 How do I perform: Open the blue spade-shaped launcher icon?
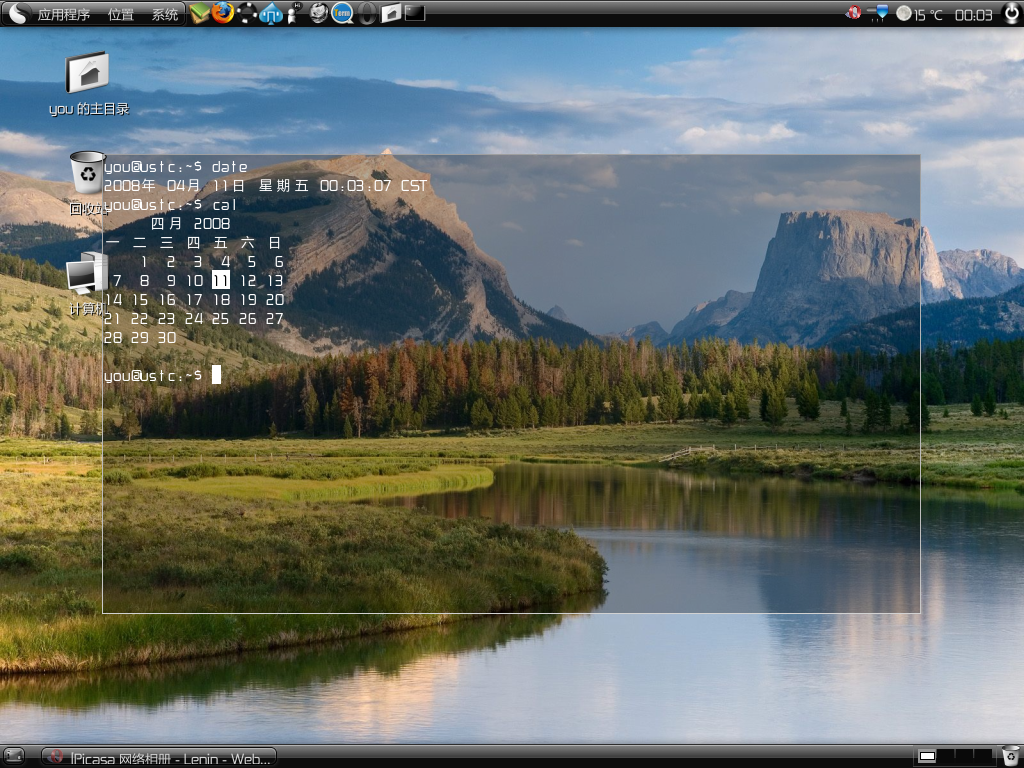pyautogui.click(x=271, y=14)
